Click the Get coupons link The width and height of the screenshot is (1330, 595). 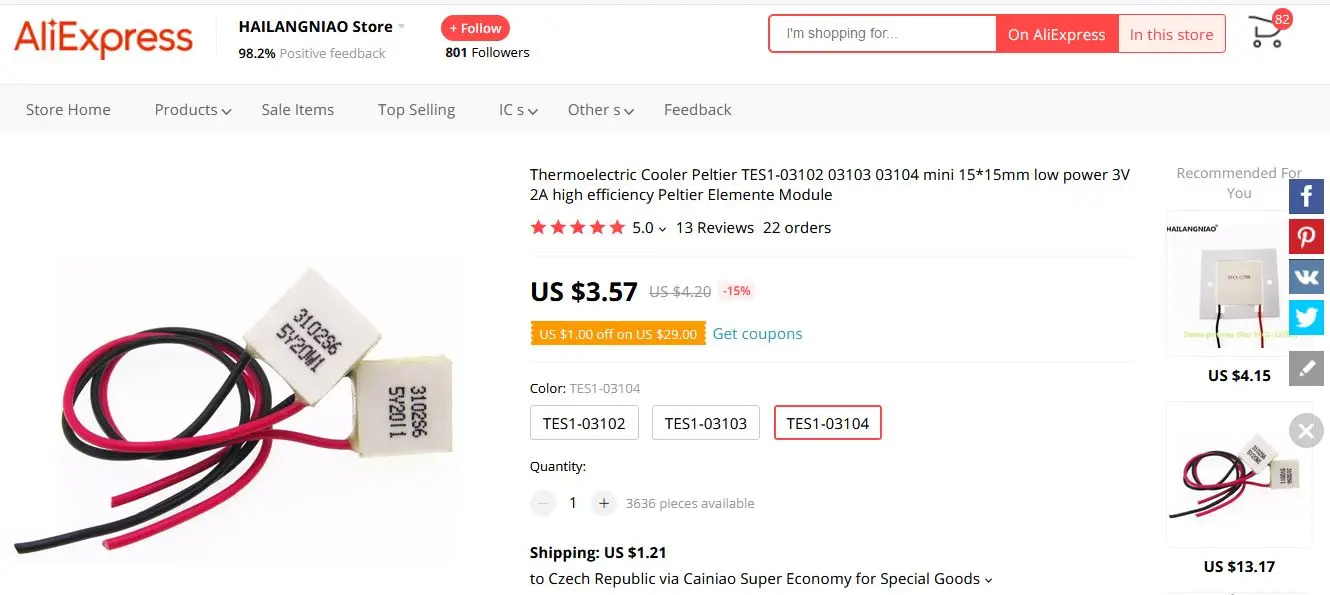757,334
